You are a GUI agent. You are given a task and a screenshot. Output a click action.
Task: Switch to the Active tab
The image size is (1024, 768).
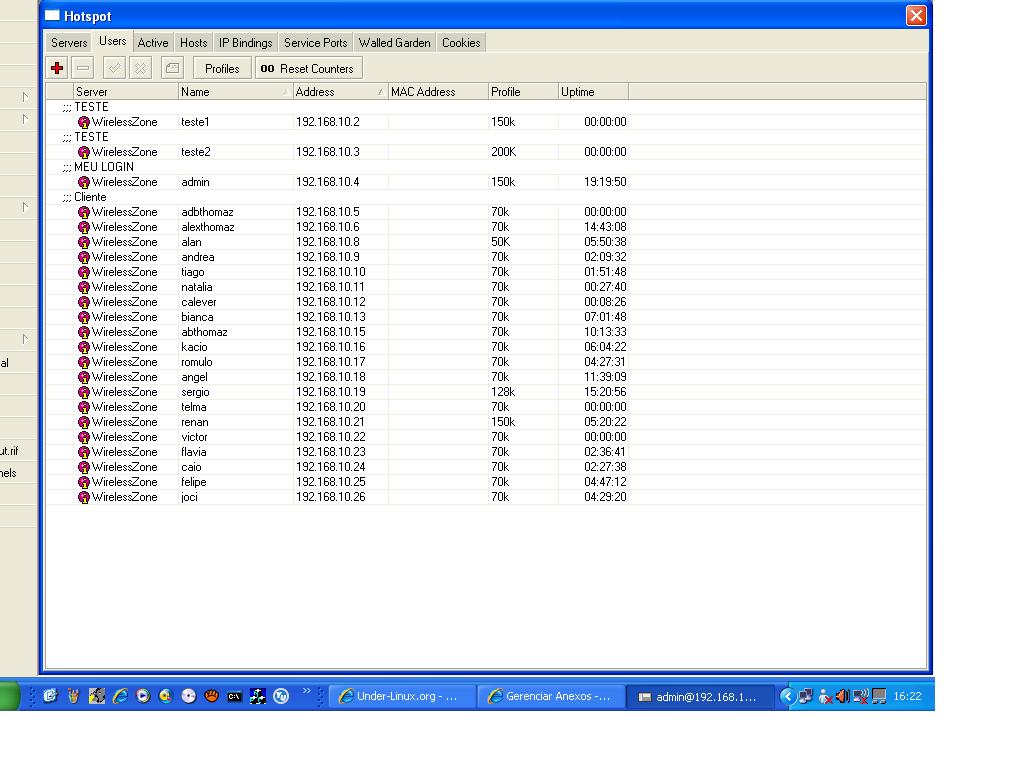click(x=153, y=42)
